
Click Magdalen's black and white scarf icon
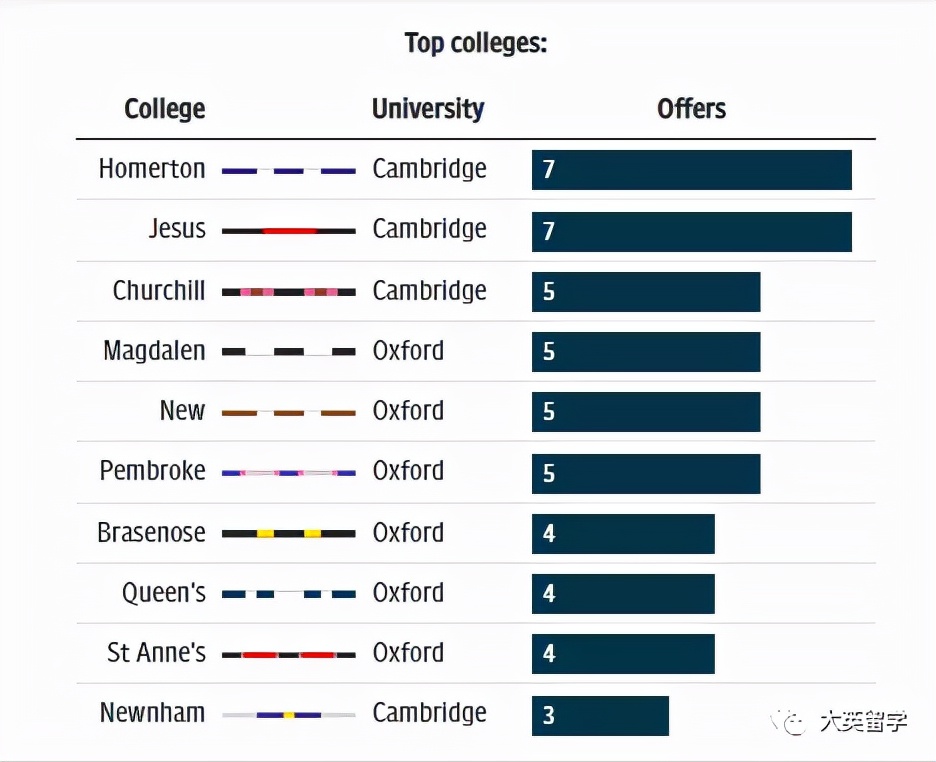288,352
